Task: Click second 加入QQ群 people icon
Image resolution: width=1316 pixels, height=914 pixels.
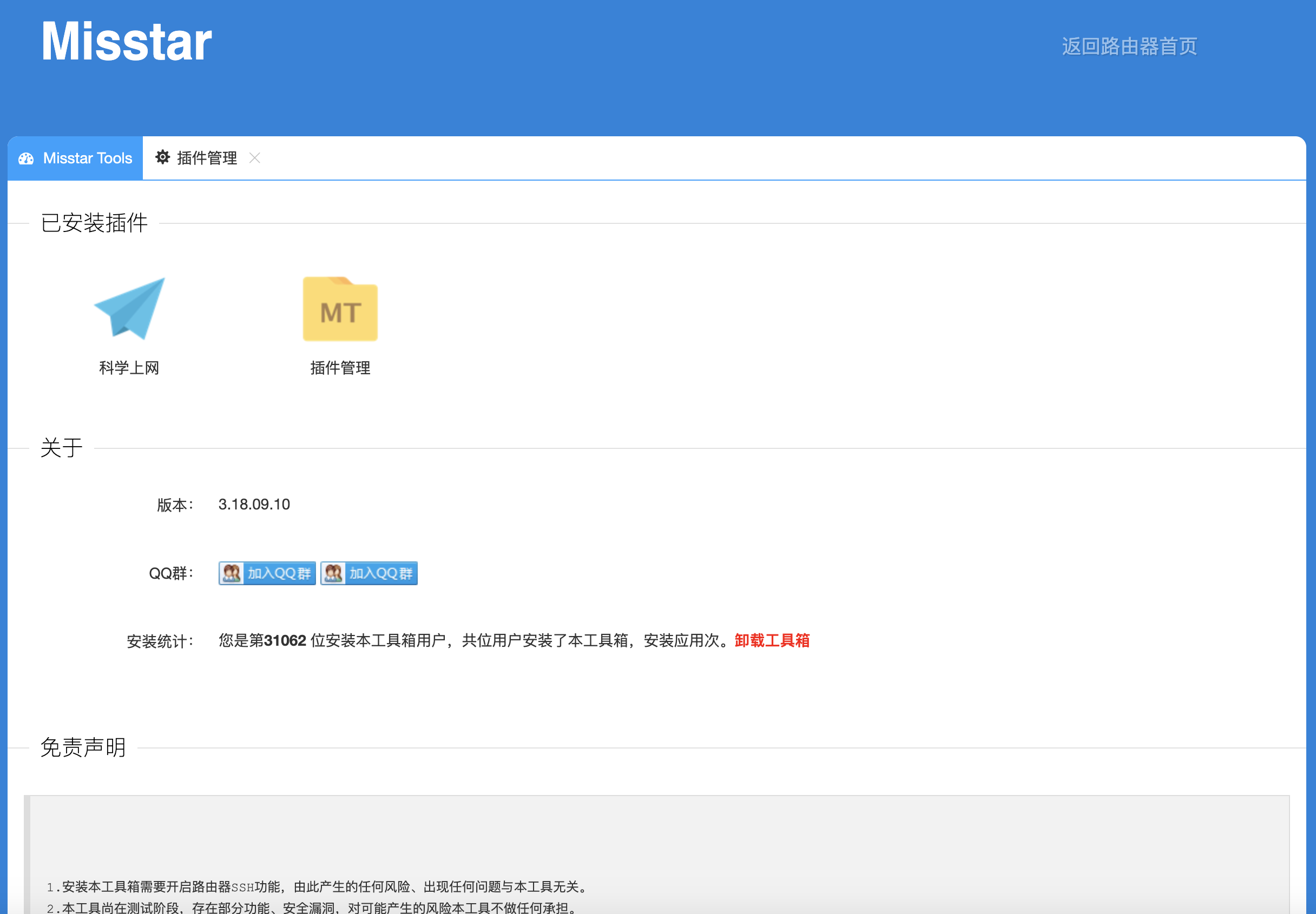Action: click(333, 573)
